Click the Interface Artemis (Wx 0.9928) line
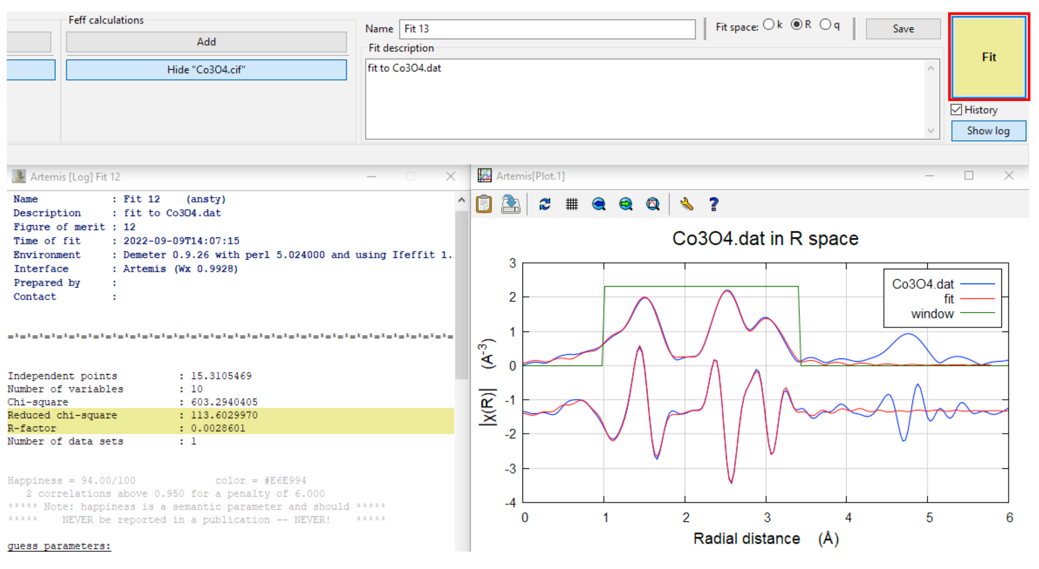Viewport: 1039px width, 569px height. click(x=125, y=269)
